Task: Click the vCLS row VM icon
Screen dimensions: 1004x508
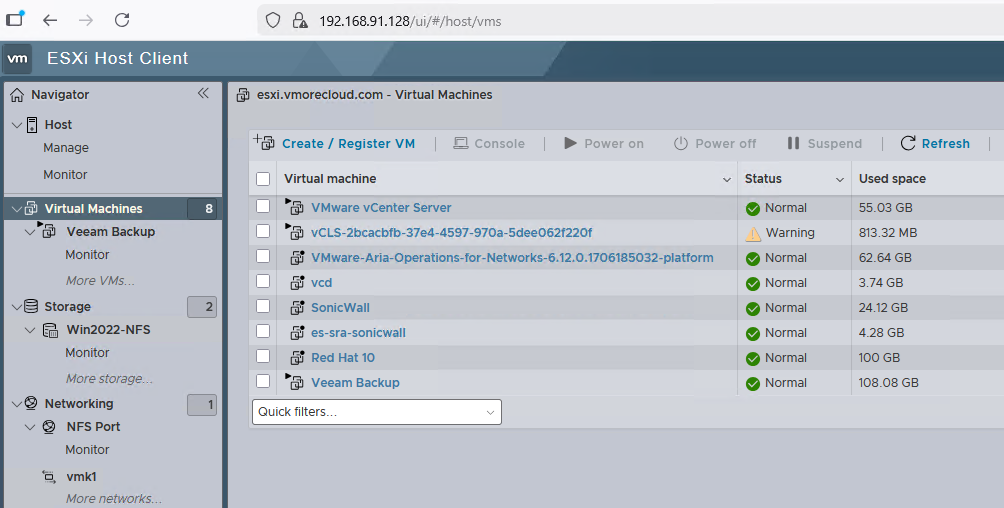Action: 295,231
